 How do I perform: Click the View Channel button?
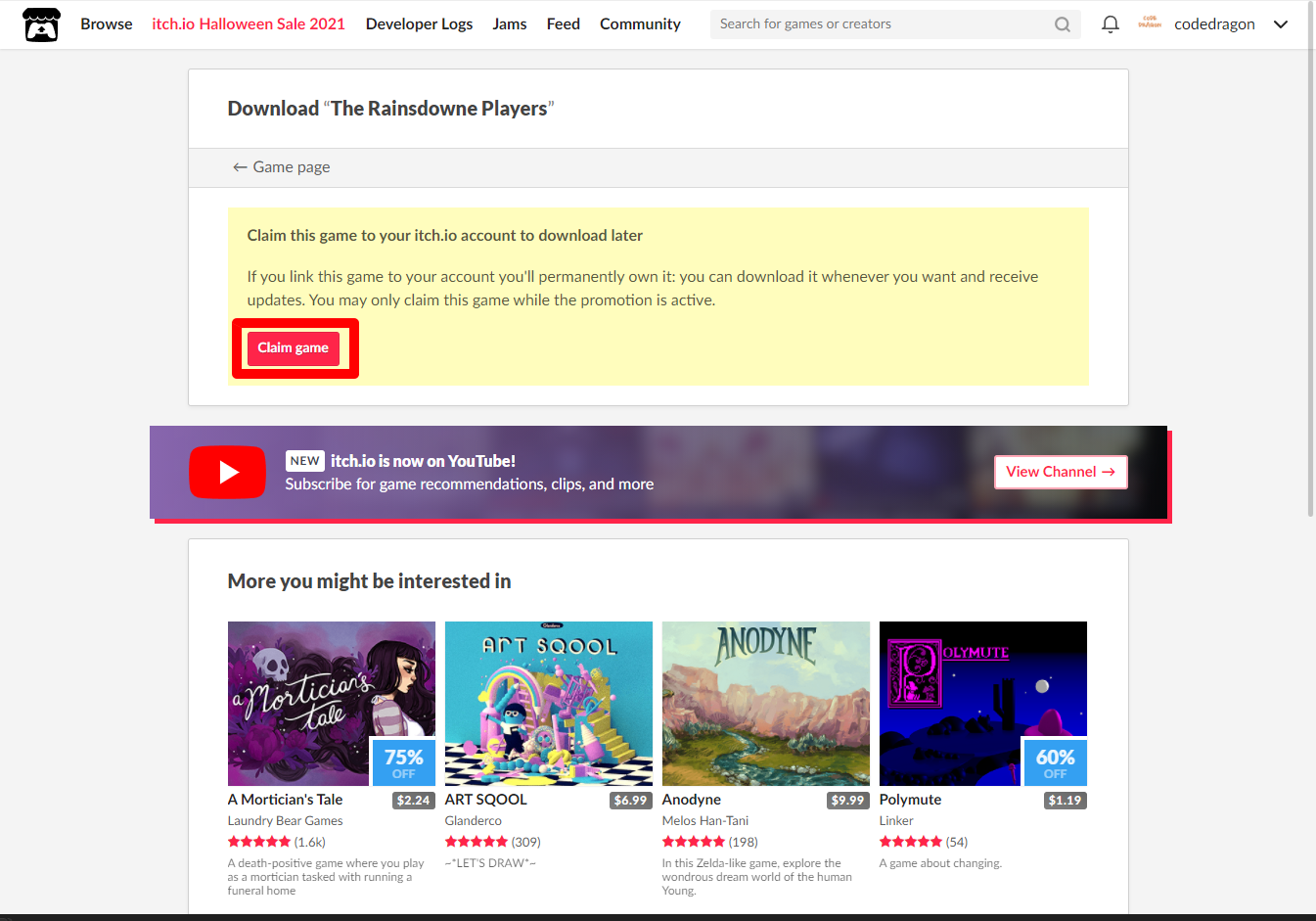click(1061, 472)
